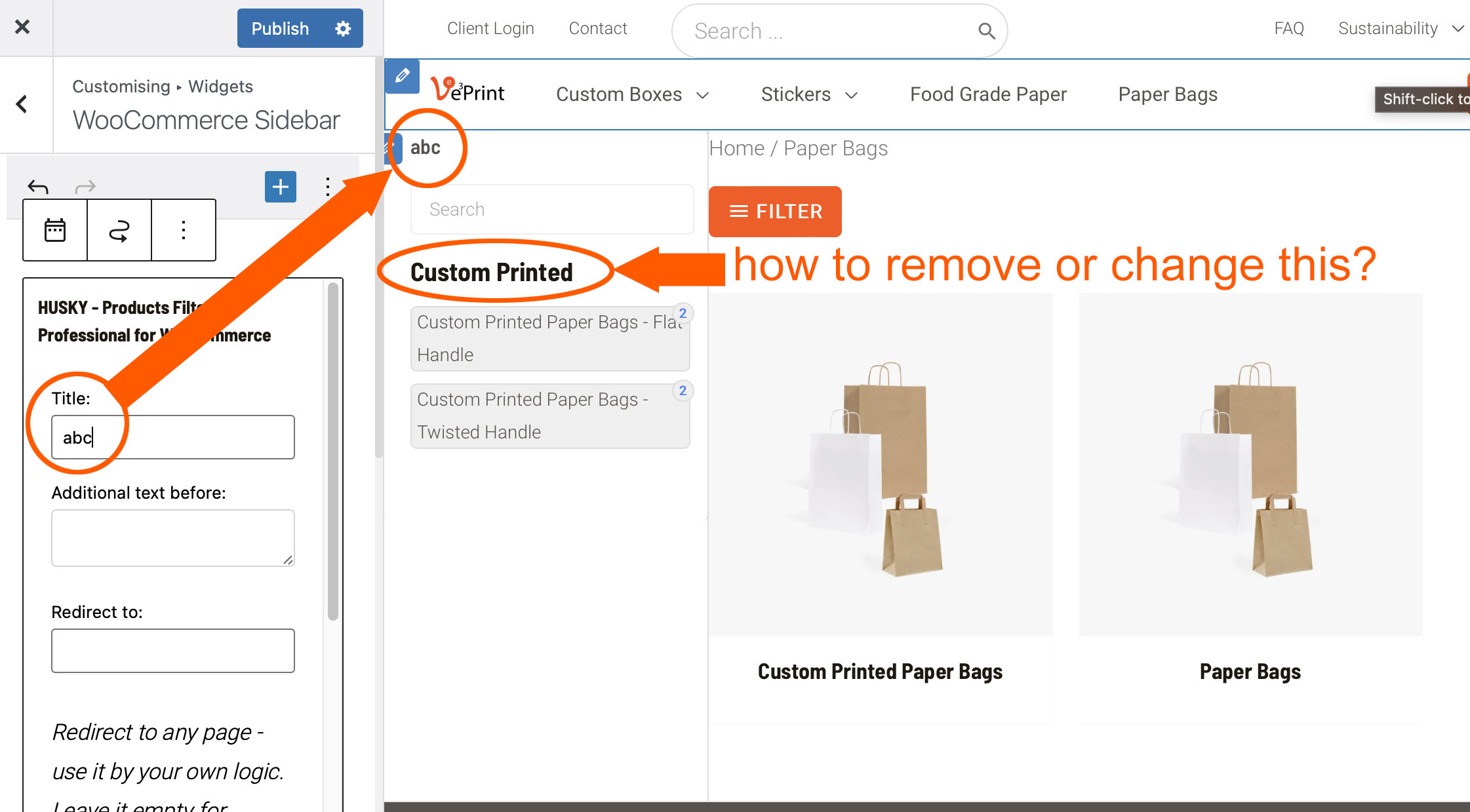Click the blue add block plus button

[280, 187]
